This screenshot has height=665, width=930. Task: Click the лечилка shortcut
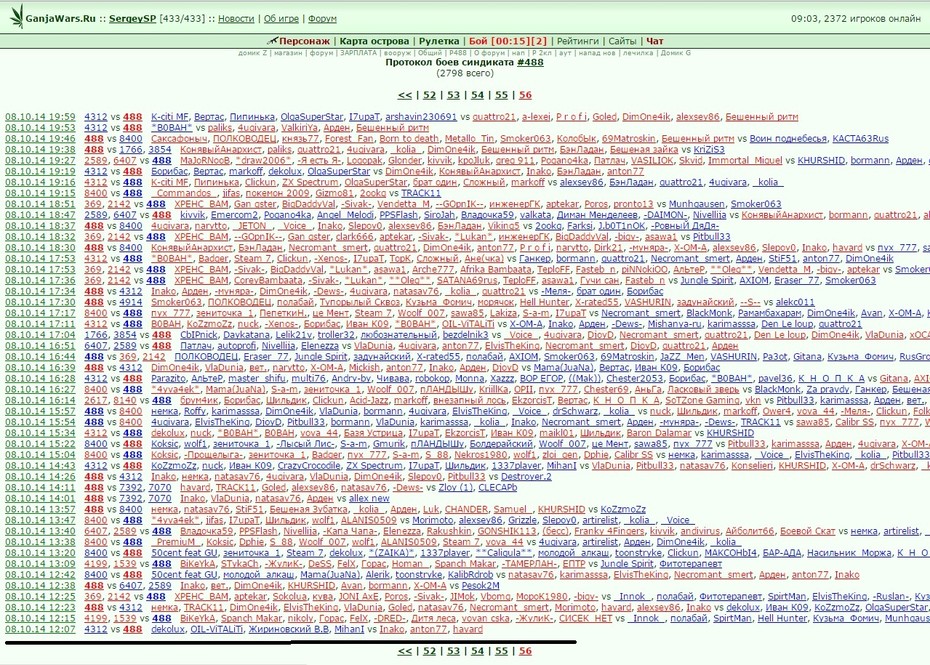[x=638, y=53]
